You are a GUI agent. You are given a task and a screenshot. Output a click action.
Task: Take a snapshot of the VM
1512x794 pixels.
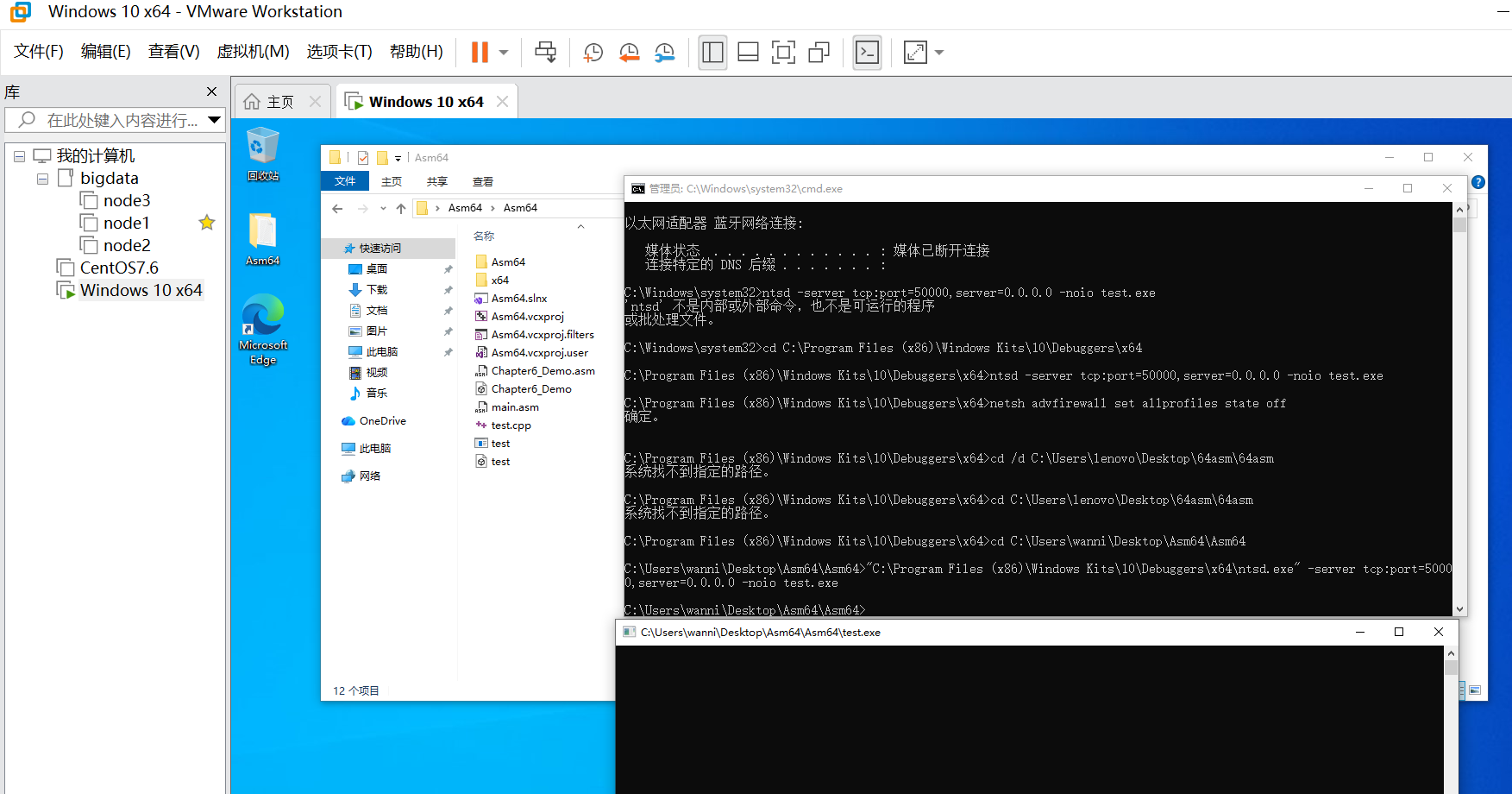(593, 53)
